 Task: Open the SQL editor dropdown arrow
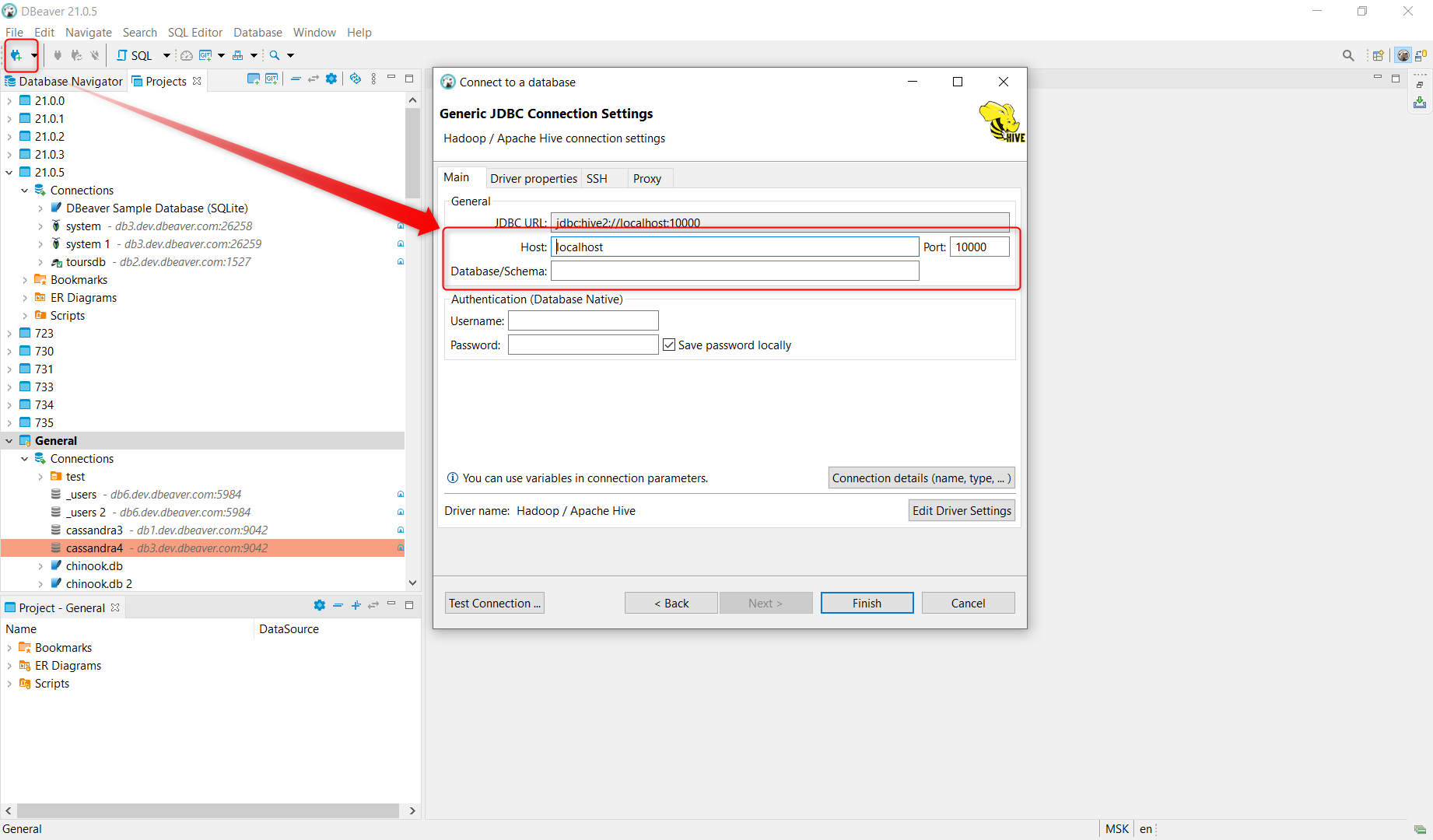click(166, 55)
